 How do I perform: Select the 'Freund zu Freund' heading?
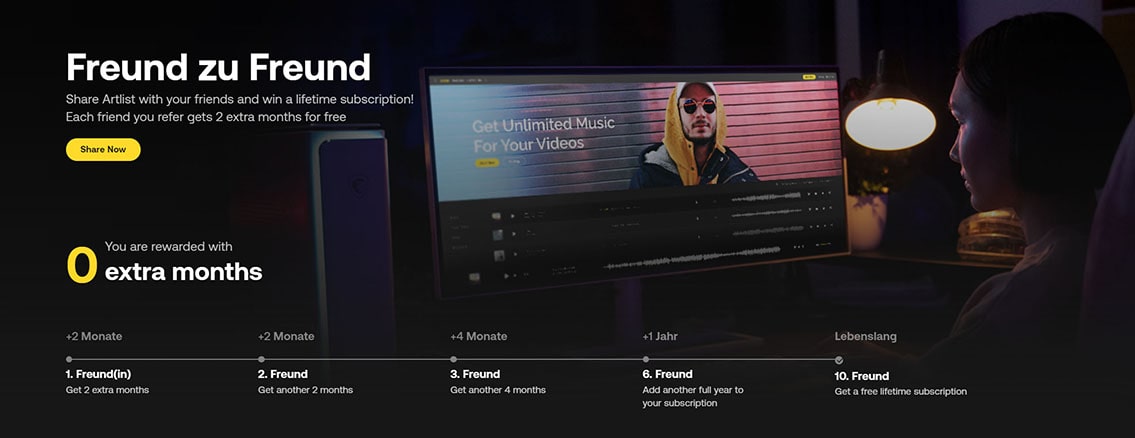[218, 67]
